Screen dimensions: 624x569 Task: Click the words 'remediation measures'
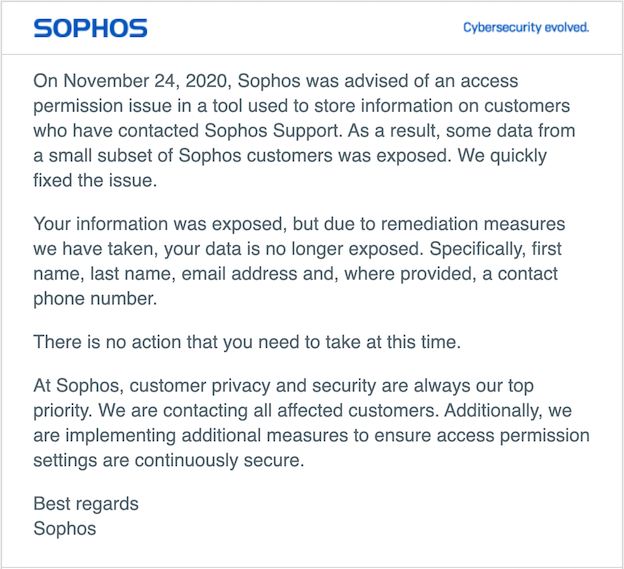473,224
